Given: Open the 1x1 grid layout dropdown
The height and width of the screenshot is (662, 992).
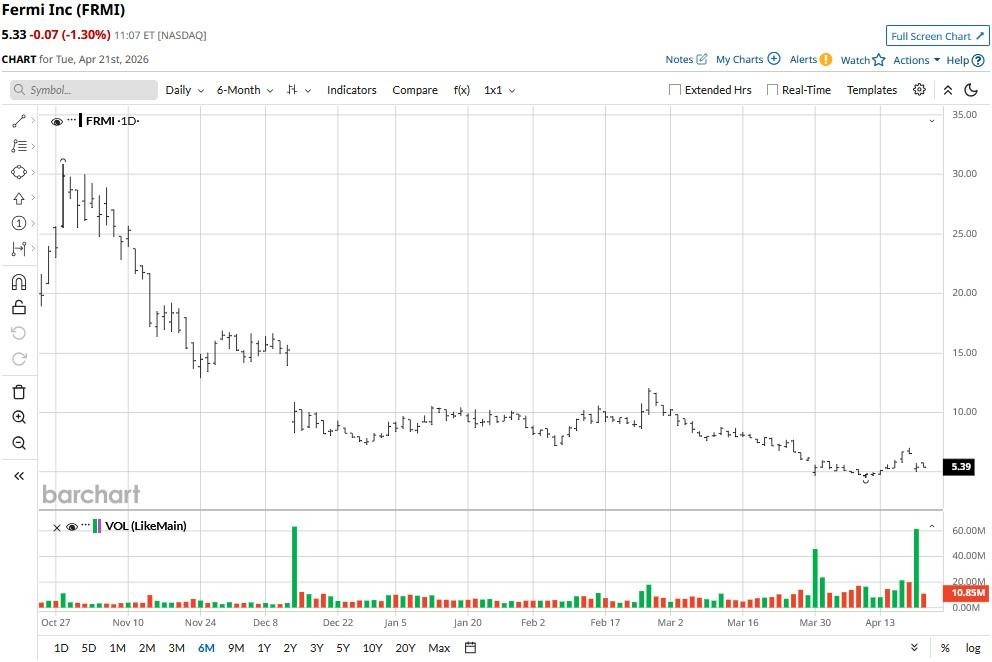Looking at the screenshot, I should point(500,90).
